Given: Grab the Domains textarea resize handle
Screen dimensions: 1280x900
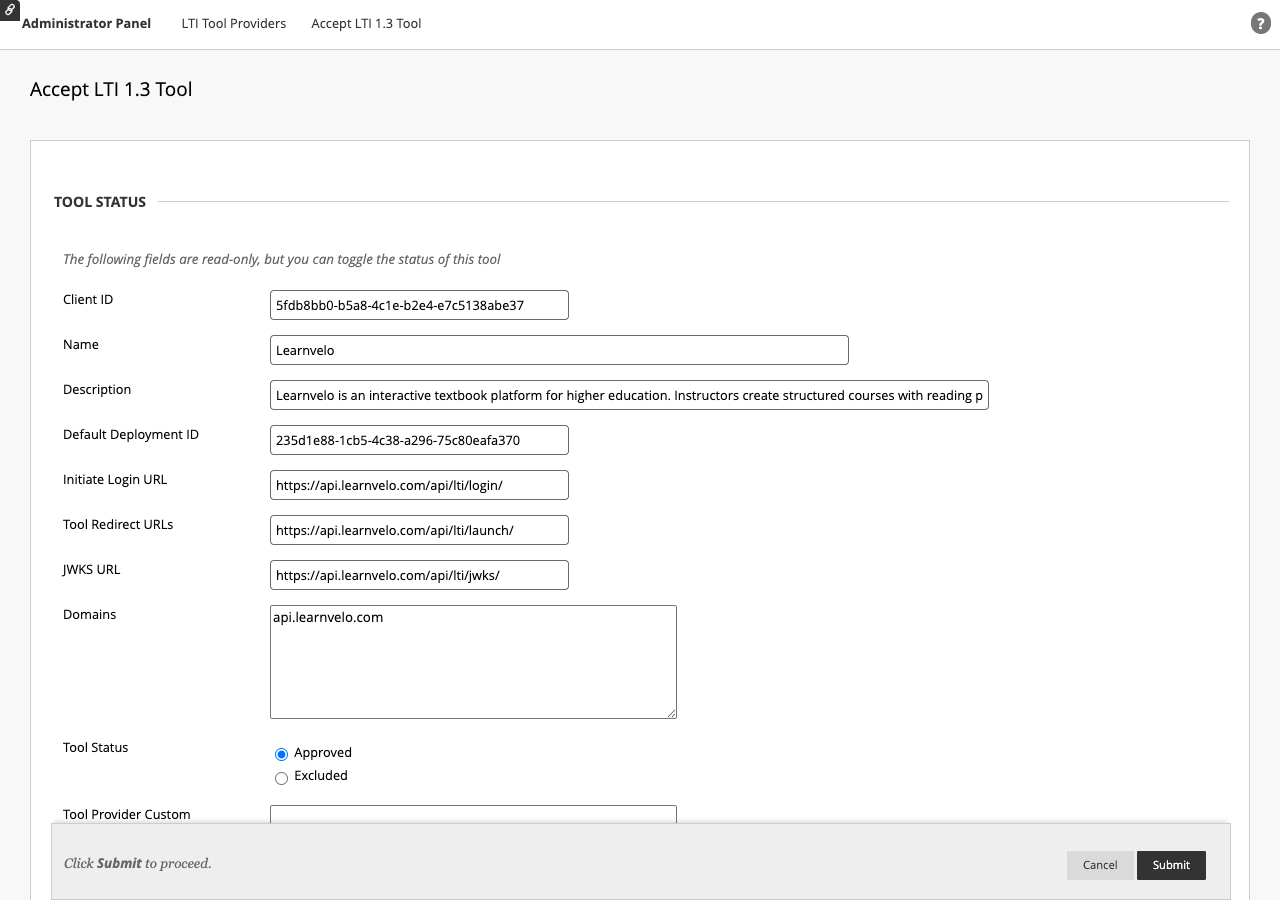Looking at the screenshot, I should pyautogui.click(x=671, y=712).
